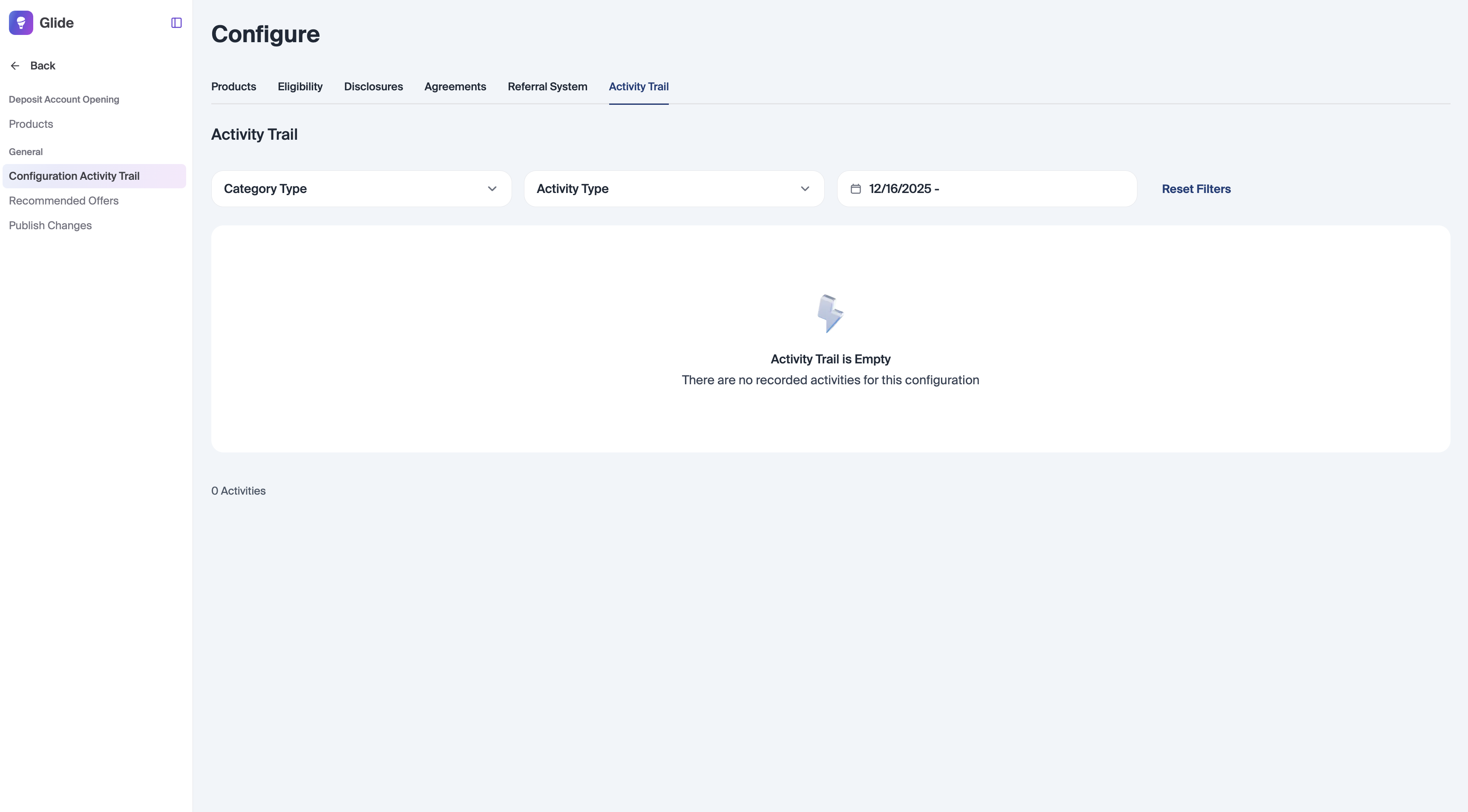1468x812 pixels.
Task: Switch to the Eligibility tab
Action: pos(300,86)
